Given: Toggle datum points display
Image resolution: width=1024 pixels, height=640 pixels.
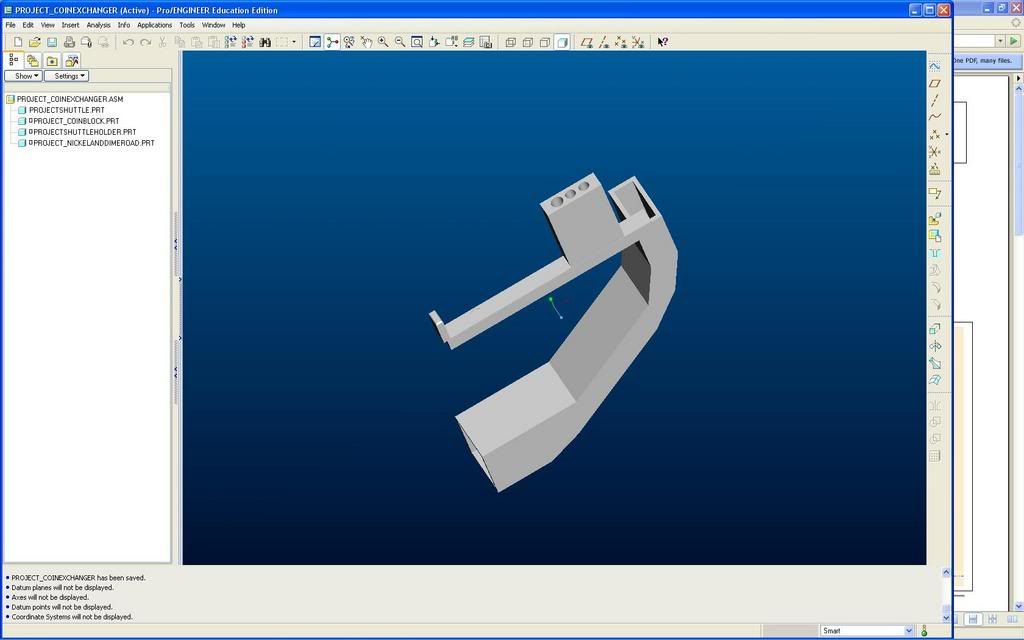Looking at the screenshot, I should pyautogui.click(x=620, y=42).
